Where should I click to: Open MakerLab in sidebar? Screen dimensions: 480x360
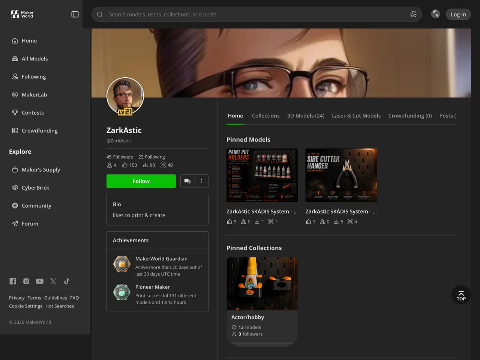(x=30, y=95)
